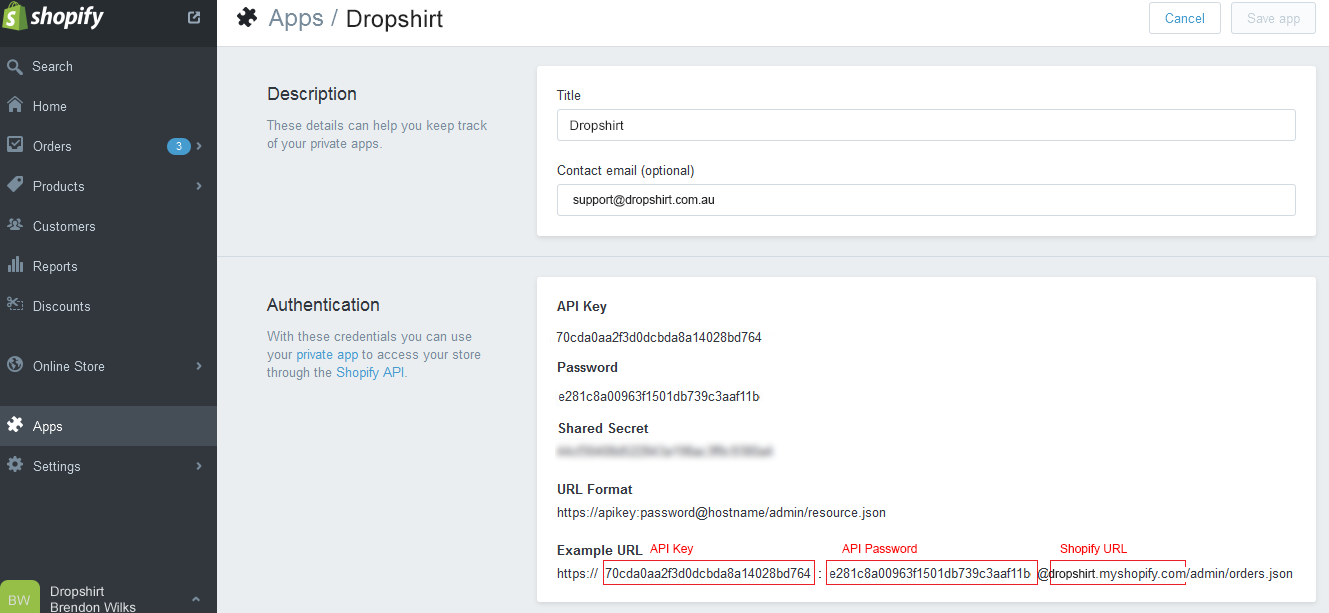Viewport: 1329px width, 613px height.
Task: Open Products in the sidebar
Action: [108, 186]
